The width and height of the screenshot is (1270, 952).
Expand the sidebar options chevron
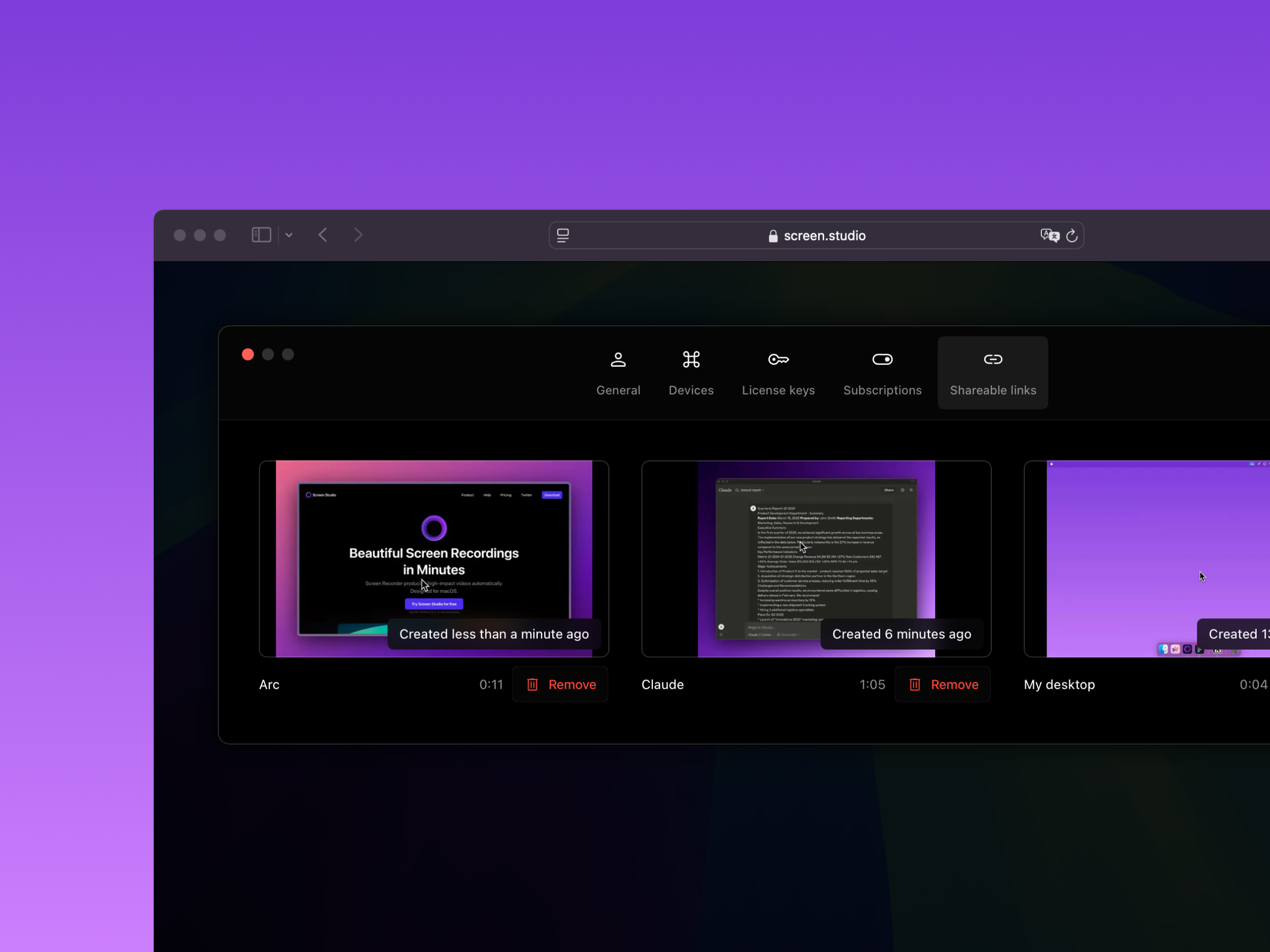tap(289, 235)
